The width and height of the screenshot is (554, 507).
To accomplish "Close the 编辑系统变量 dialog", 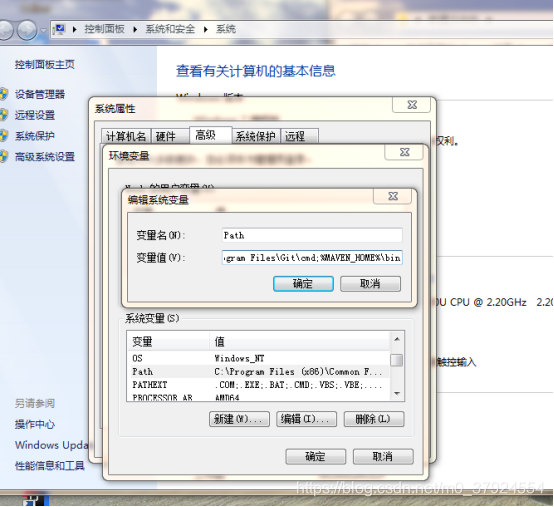I will point(393,196).
